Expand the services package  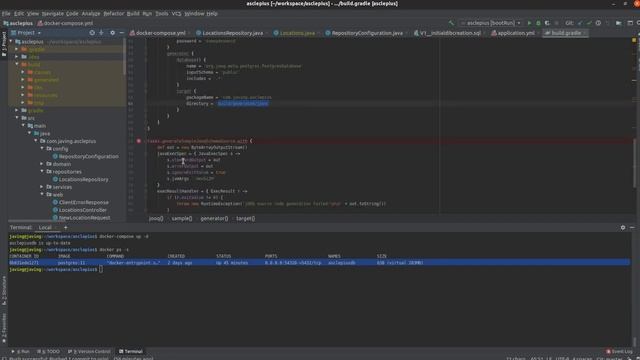point(42,187)
